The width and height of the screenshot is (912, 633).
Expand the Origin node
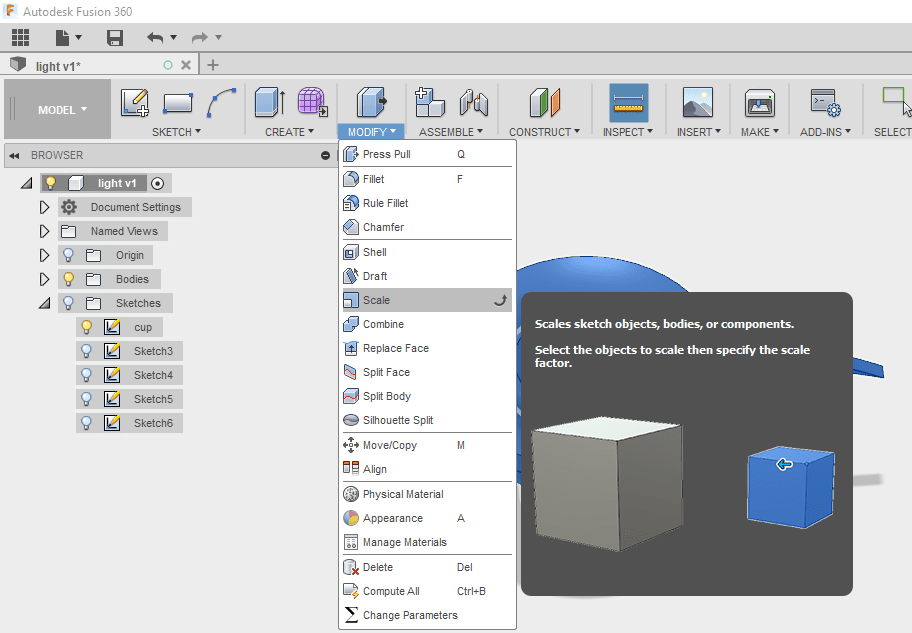click(44, 255)
